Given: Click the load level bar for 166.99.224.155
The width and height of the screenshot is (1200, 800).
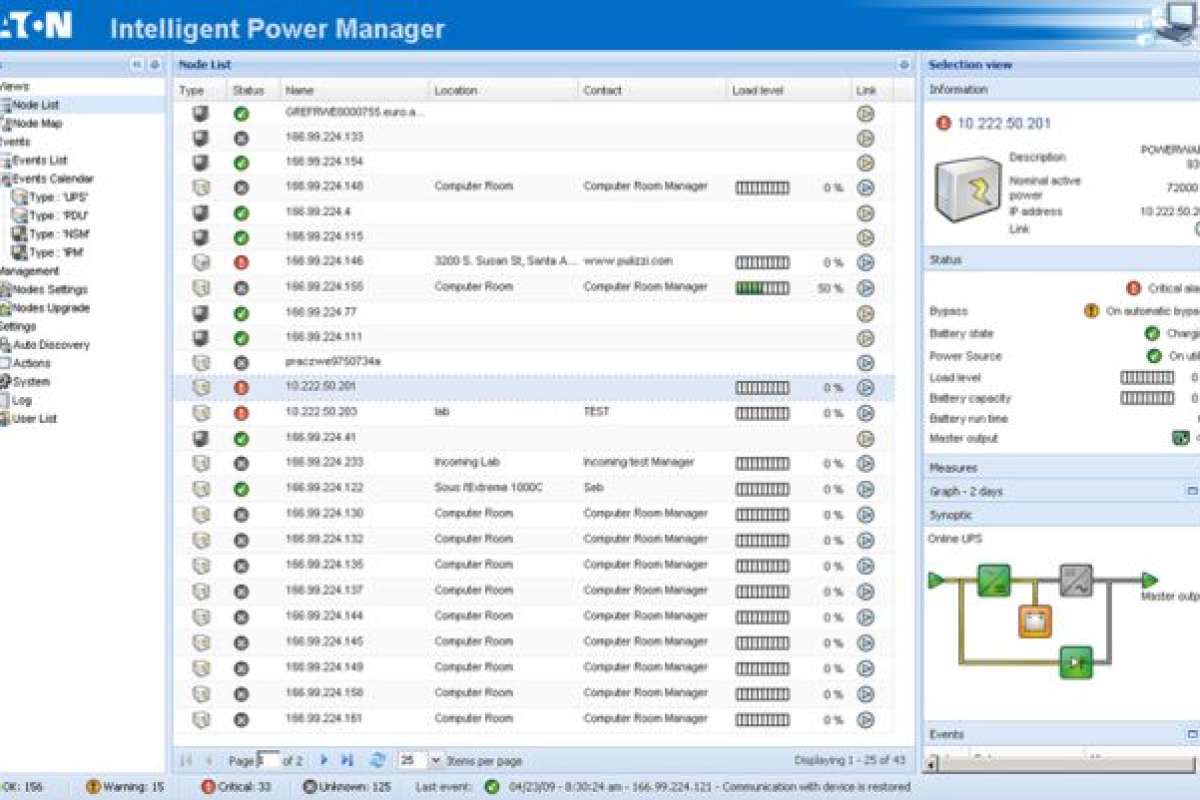Looking at the screenshot, I should tap(762, 288).
